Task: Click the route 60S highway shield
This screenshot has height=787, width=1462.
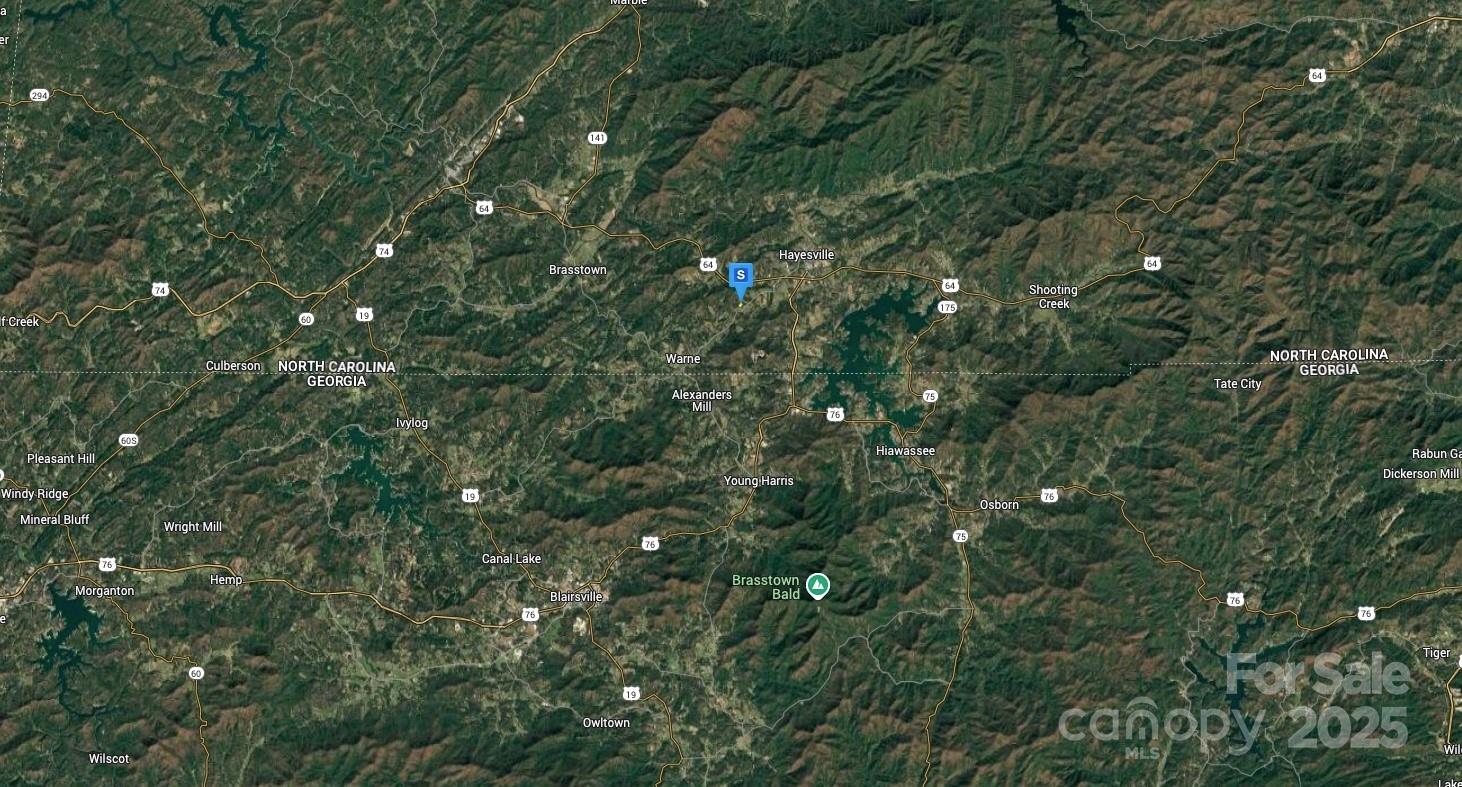Action: [128, 440]
